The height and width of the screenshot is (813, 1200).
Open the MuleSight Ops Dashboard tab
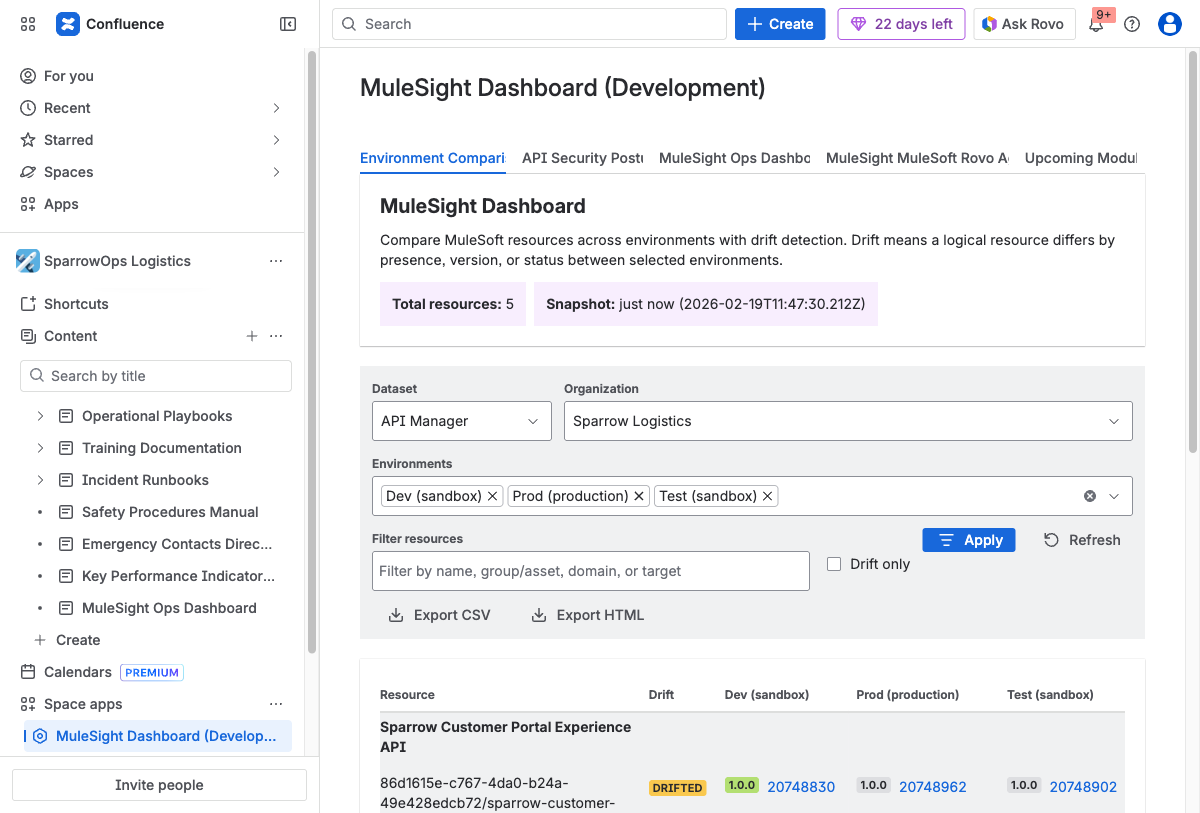[734, 158]
